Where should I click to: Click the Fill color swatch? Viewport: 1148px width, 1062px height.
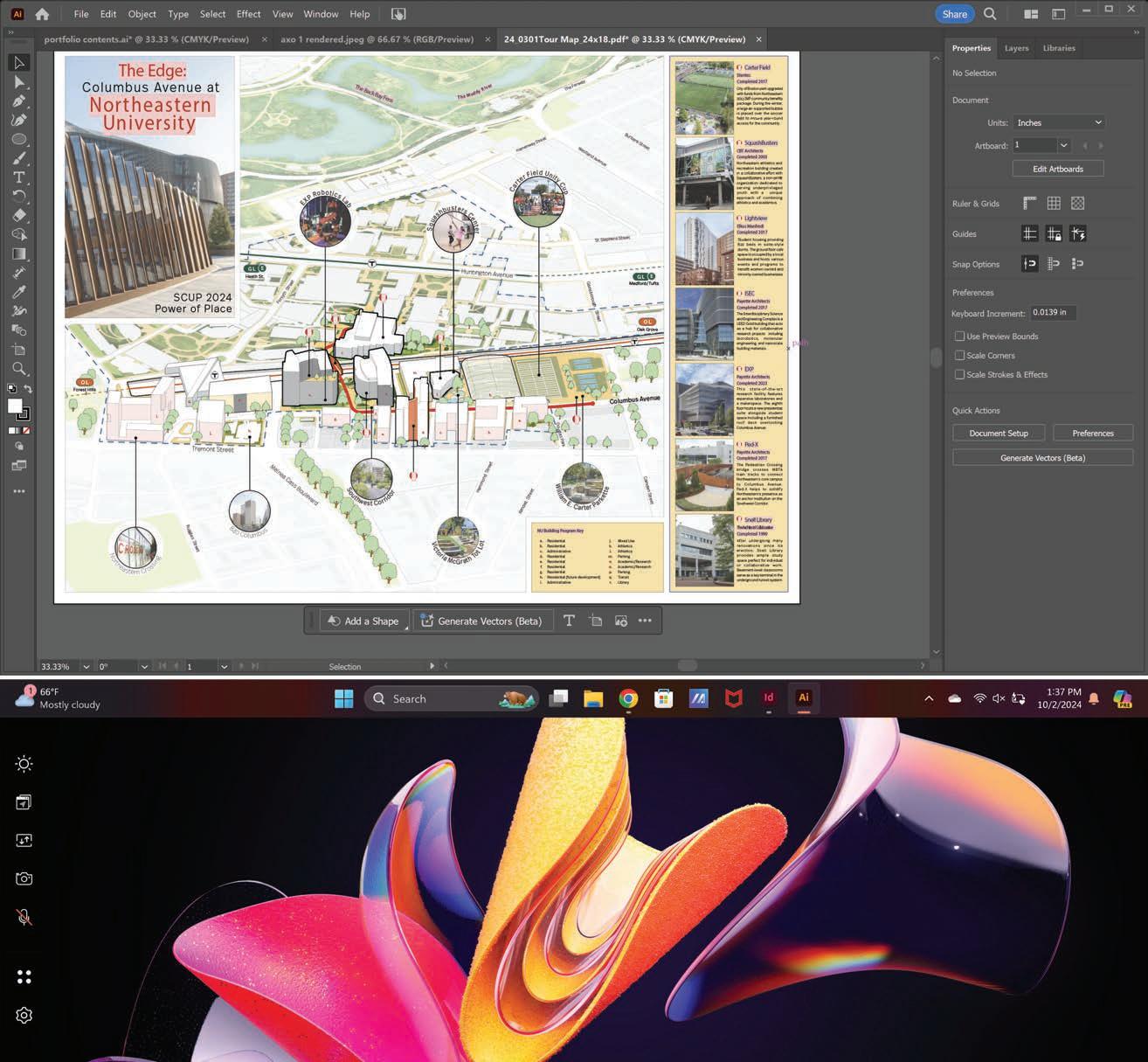point(15,406)
